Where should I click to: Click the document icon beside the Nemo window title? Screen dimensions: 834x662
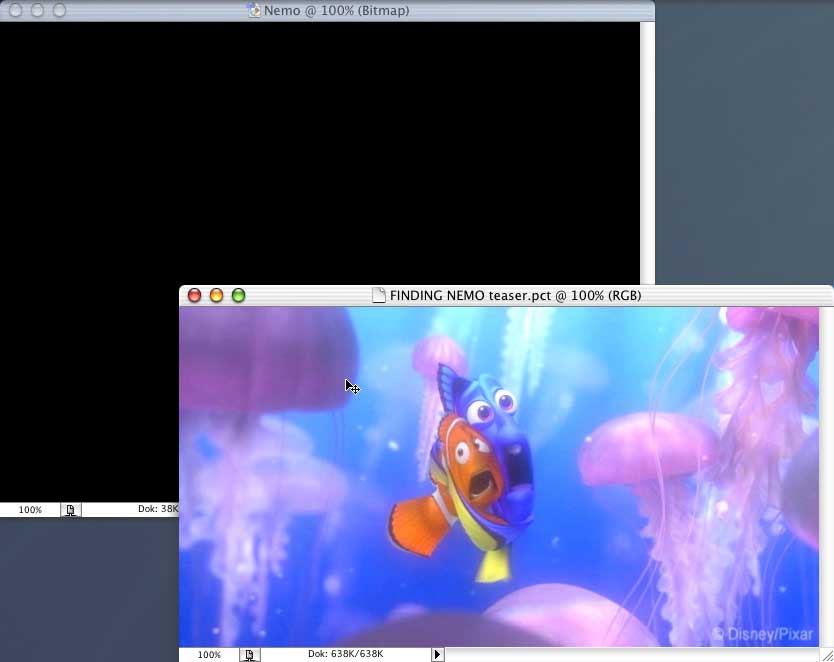[x=254, y=10]
